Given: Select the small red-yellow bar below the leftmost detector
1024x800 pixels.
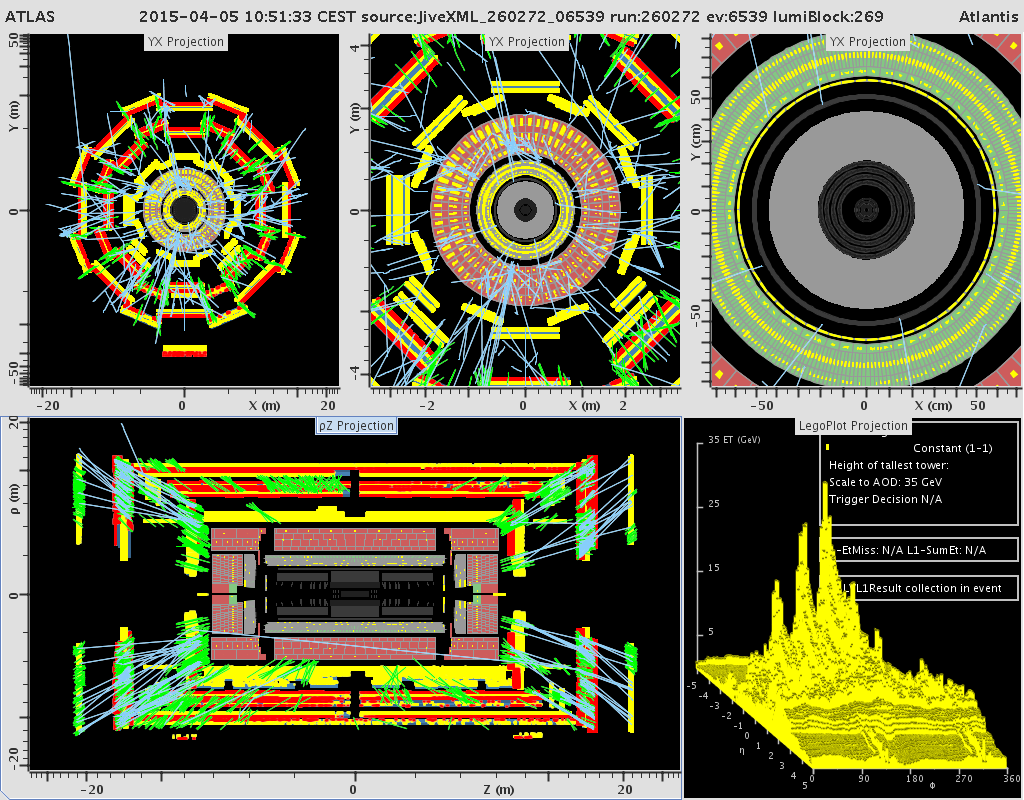Looking at the screenshot, I should coord(184,351).
